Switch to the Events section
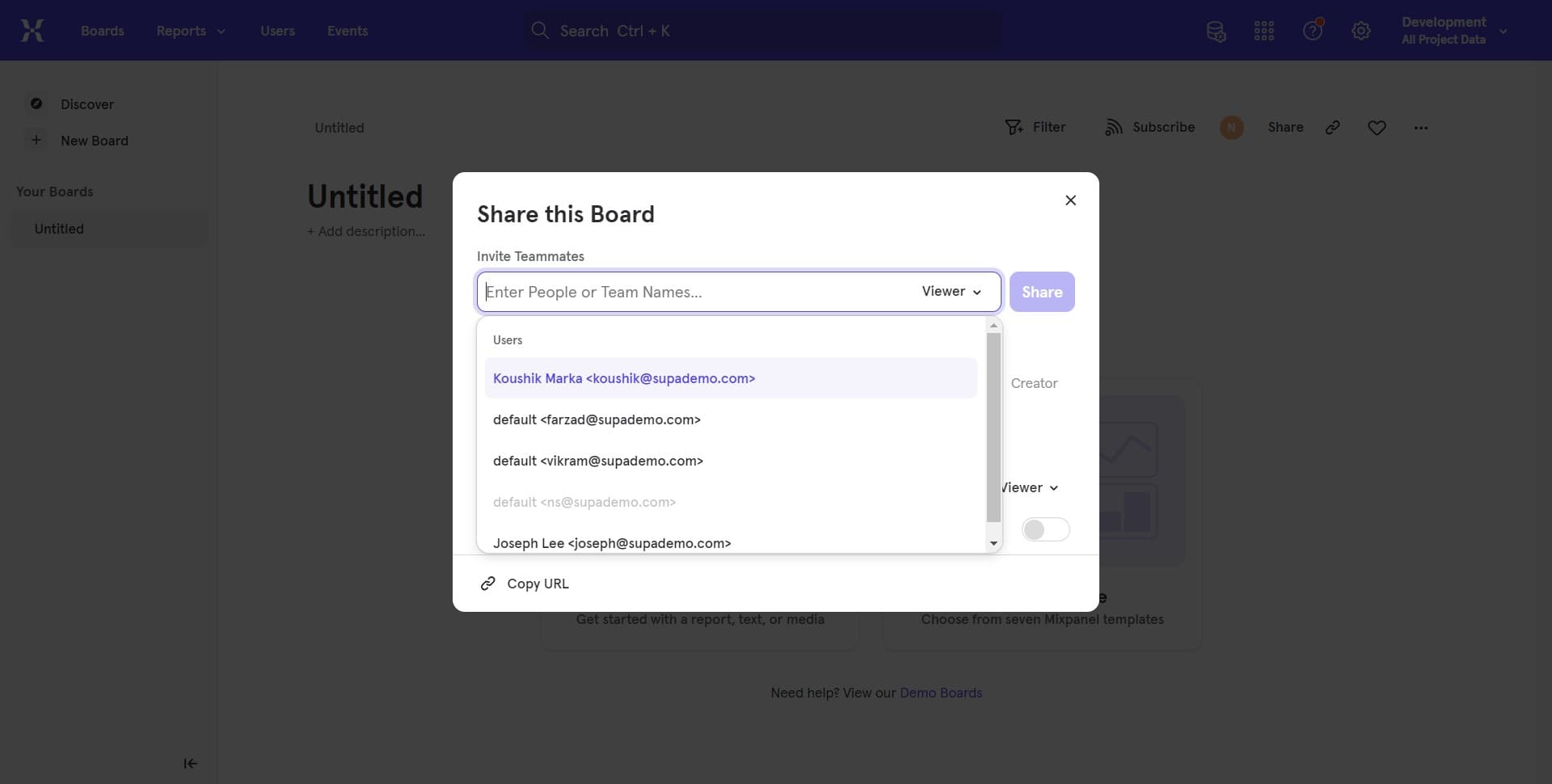The height and width of the screenshot is (784, 1552). [348, 31]
